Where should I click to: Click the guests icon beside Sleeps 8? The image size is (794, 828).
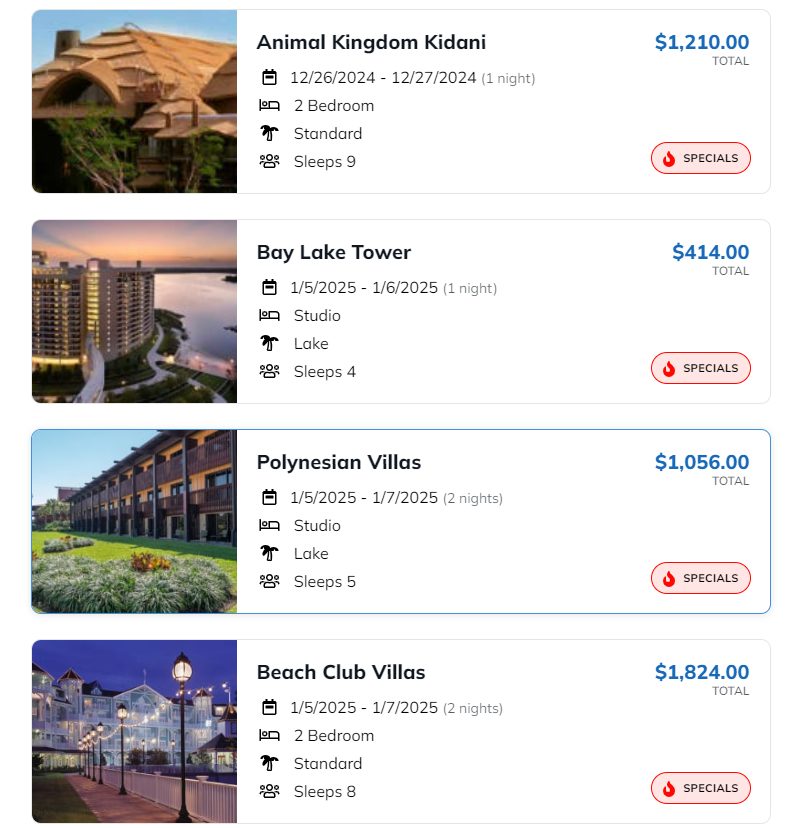point(269,791)
